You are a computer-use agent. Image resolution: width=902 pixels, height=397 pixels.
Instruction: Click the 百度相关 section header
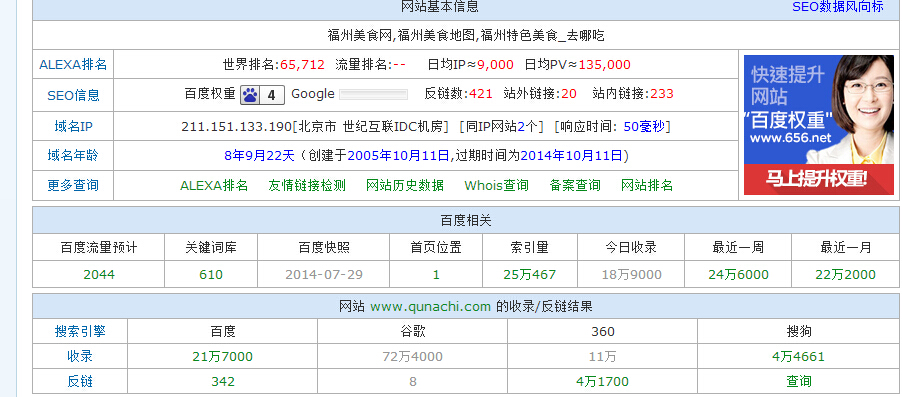click(465, 220)
